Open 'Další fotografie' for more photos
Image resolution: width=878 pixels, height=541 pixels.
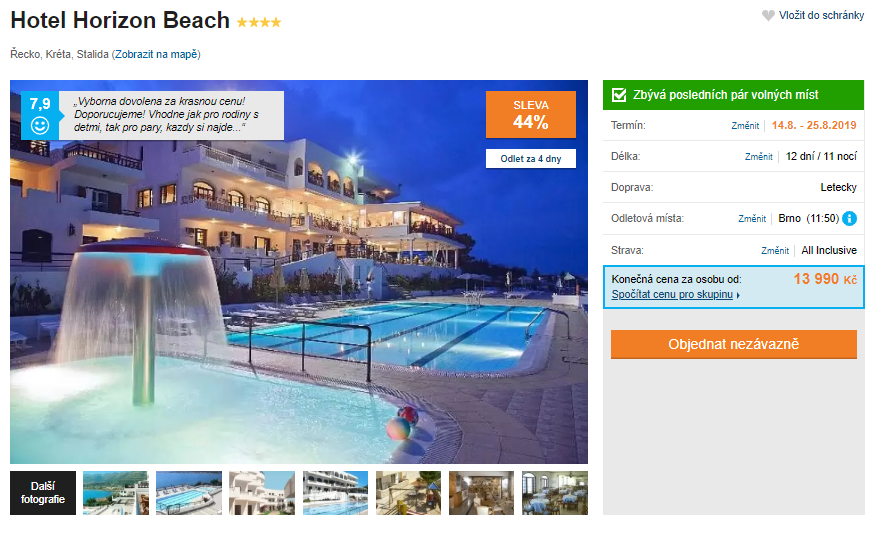point(43,493)
